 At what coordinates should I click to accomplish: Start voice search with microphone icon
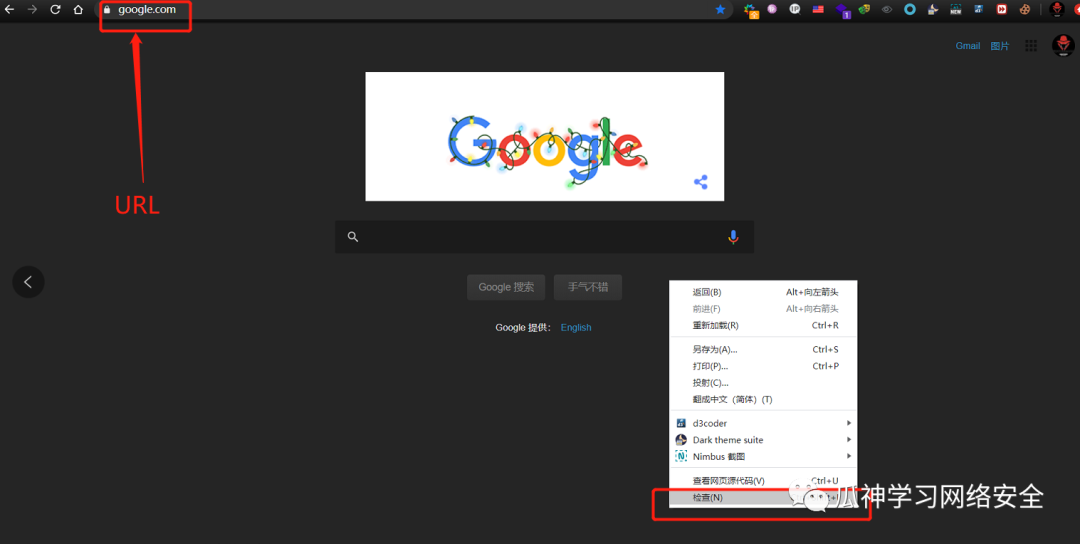coord(733,237)
